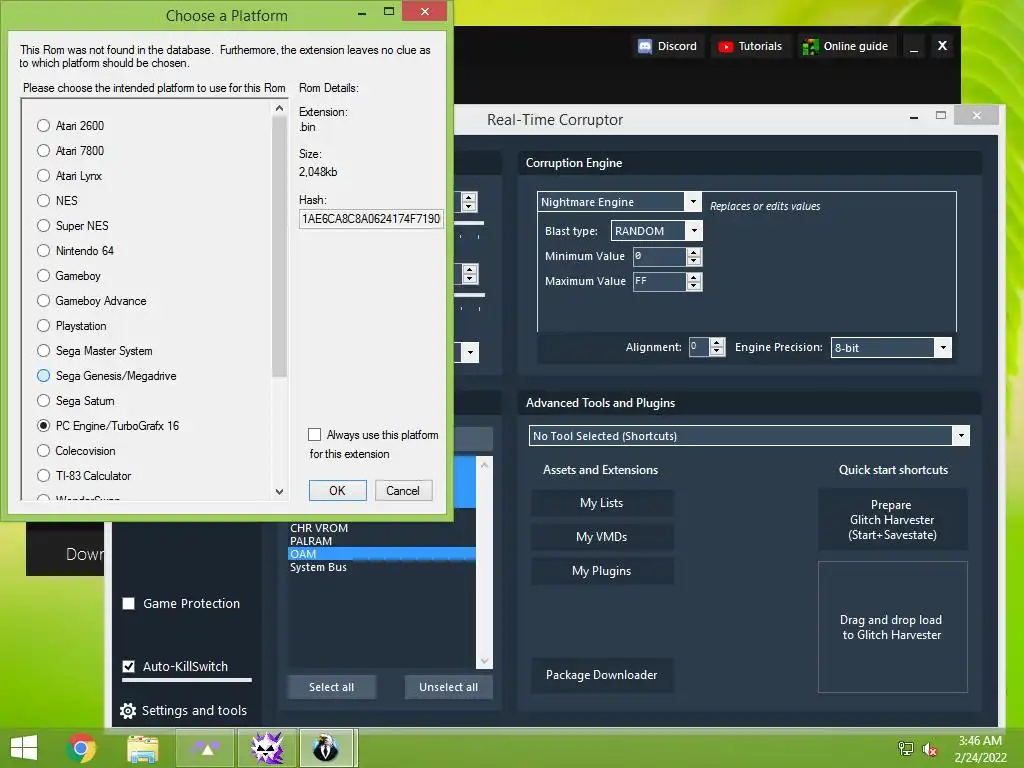The width and height of the screenshot is (1024, 768).
Task: Open the Online guide
Action: pos(846,46)
